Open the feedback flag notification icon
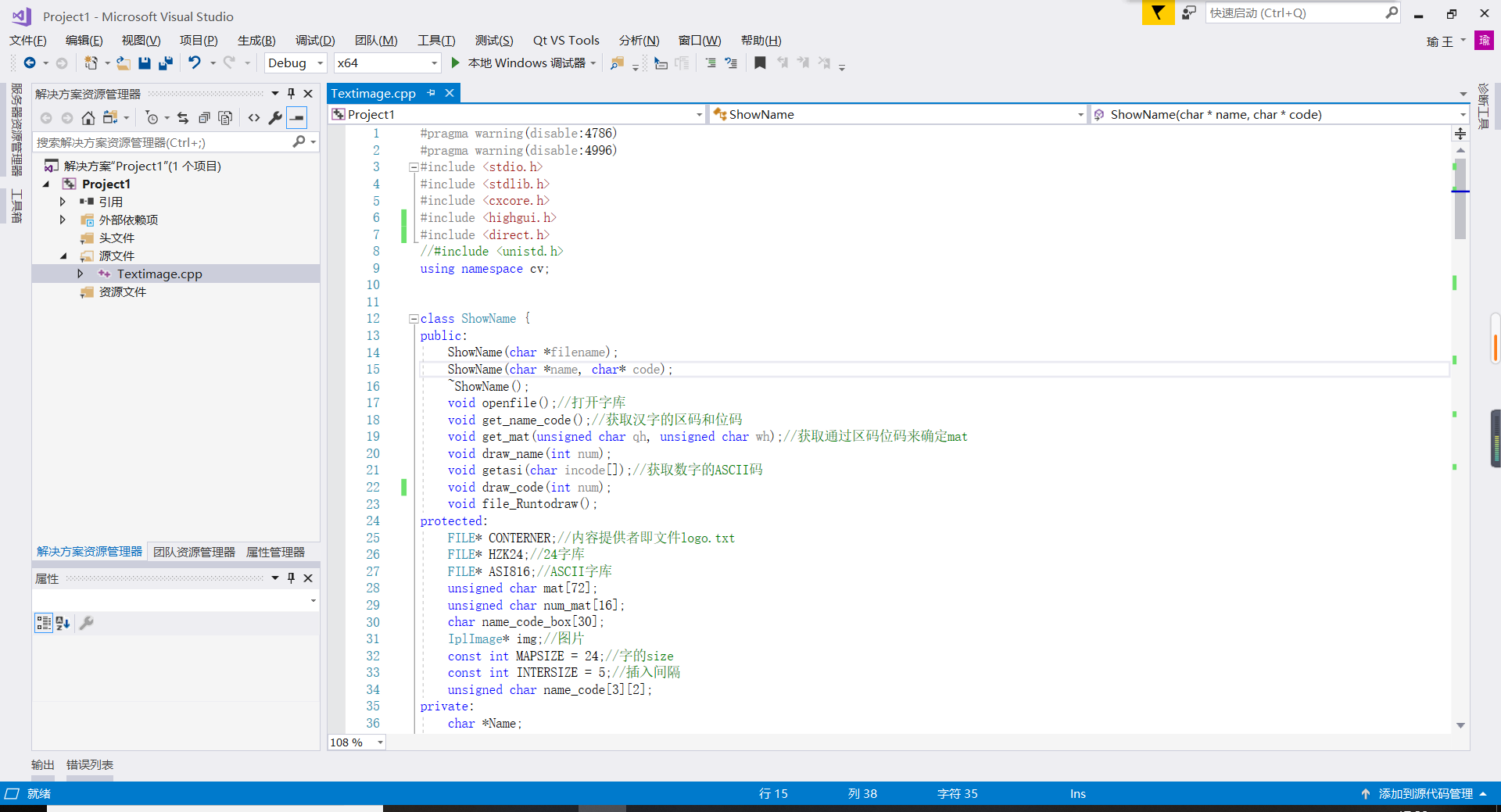 1158,13
